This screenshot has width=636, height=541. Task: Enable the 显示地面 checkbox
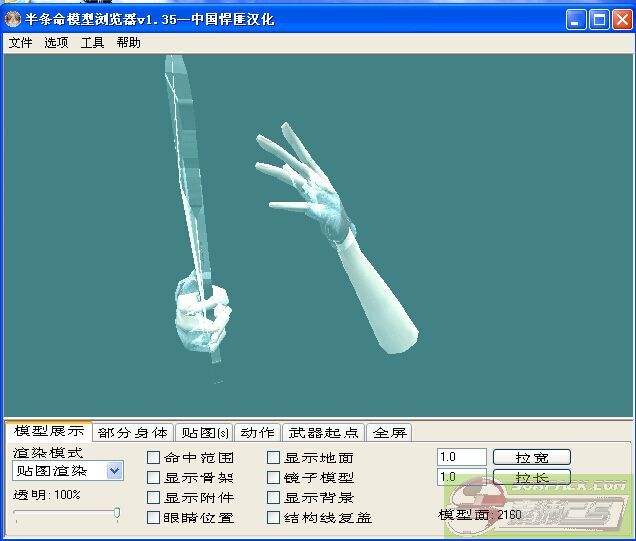pos(273,458)
